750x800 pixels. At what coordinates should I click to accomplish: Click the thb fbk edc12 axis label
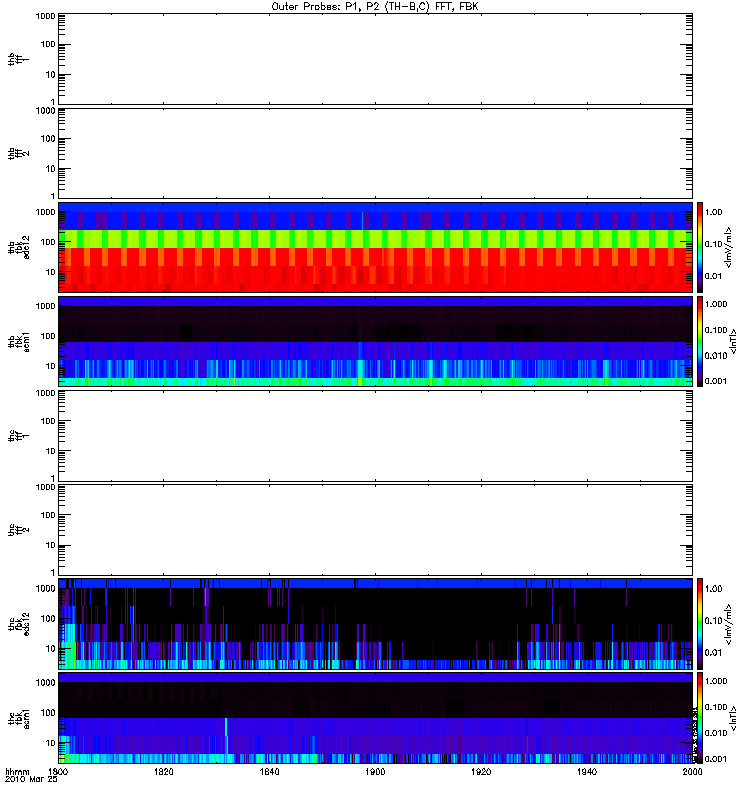[x=18, y=247]
